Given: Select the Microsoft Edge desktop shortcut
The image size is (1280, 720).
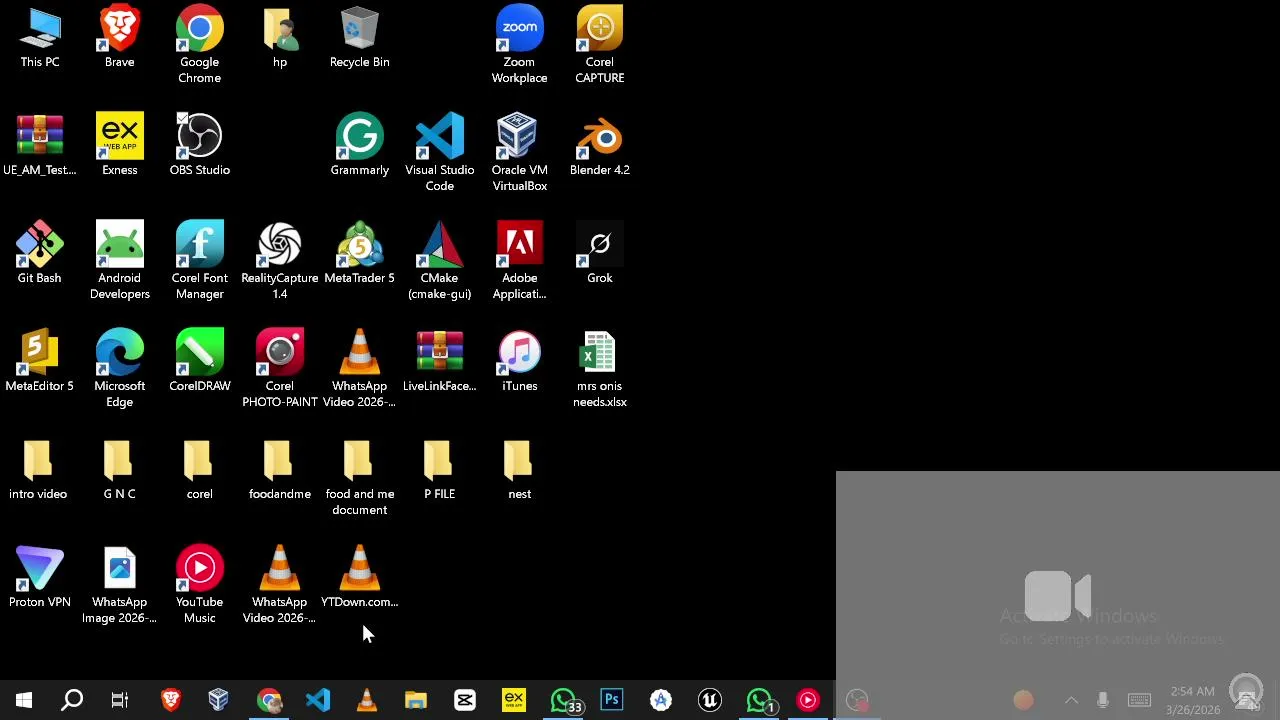Looking at the screenshot, I should pyautogui.click(x=120, y=369).
